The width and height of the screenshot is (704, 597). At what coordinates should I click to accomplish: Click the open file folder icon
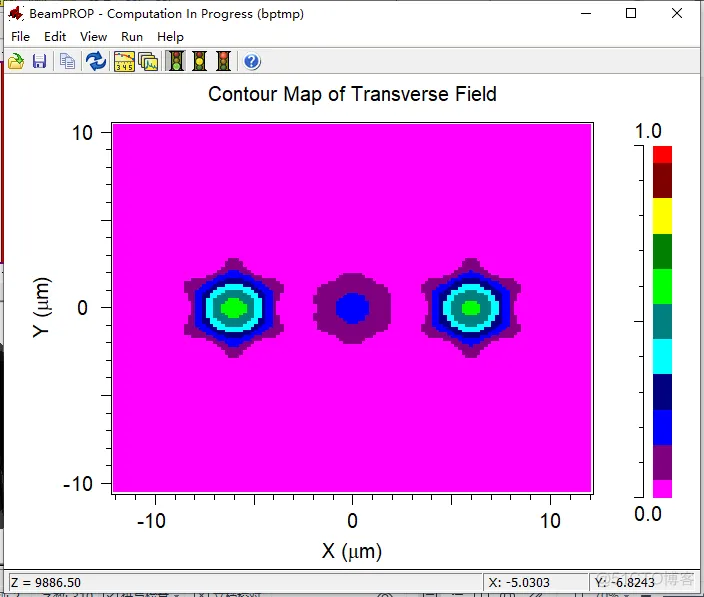16,62
